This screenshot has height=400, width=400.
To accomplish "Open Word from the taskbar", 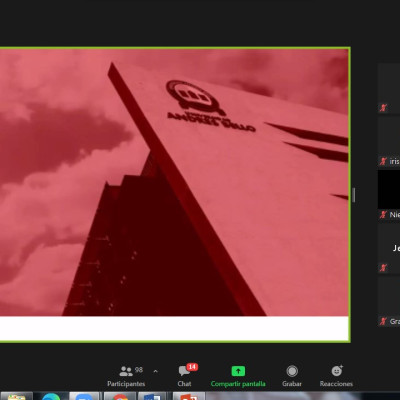I will [x=152, y=396].
